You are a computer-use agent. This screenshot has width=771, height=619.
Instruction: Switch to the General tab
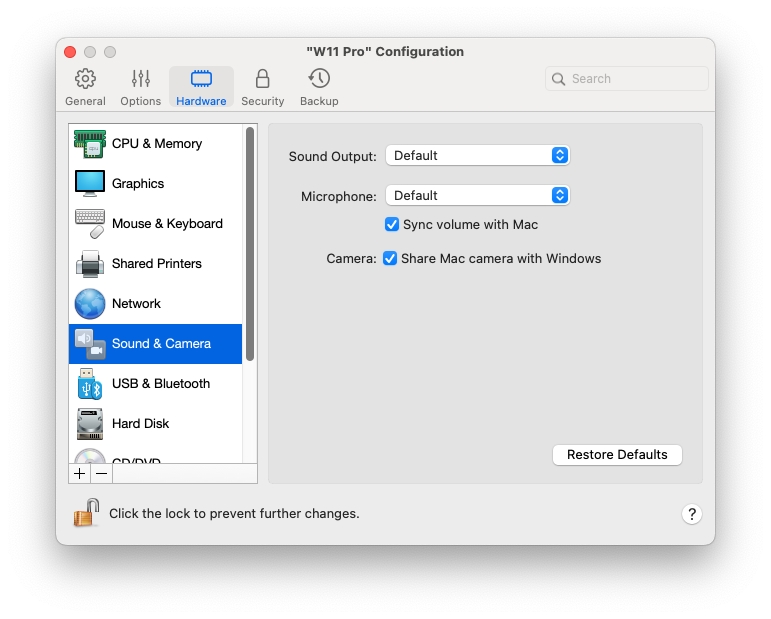(86, 87)
